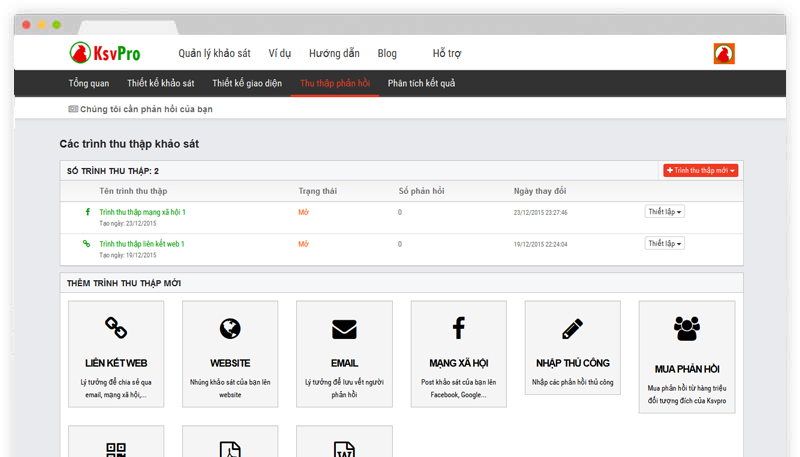Open the user avatar in top right
This screenshot has height=457, width=800.
point(724,54)
